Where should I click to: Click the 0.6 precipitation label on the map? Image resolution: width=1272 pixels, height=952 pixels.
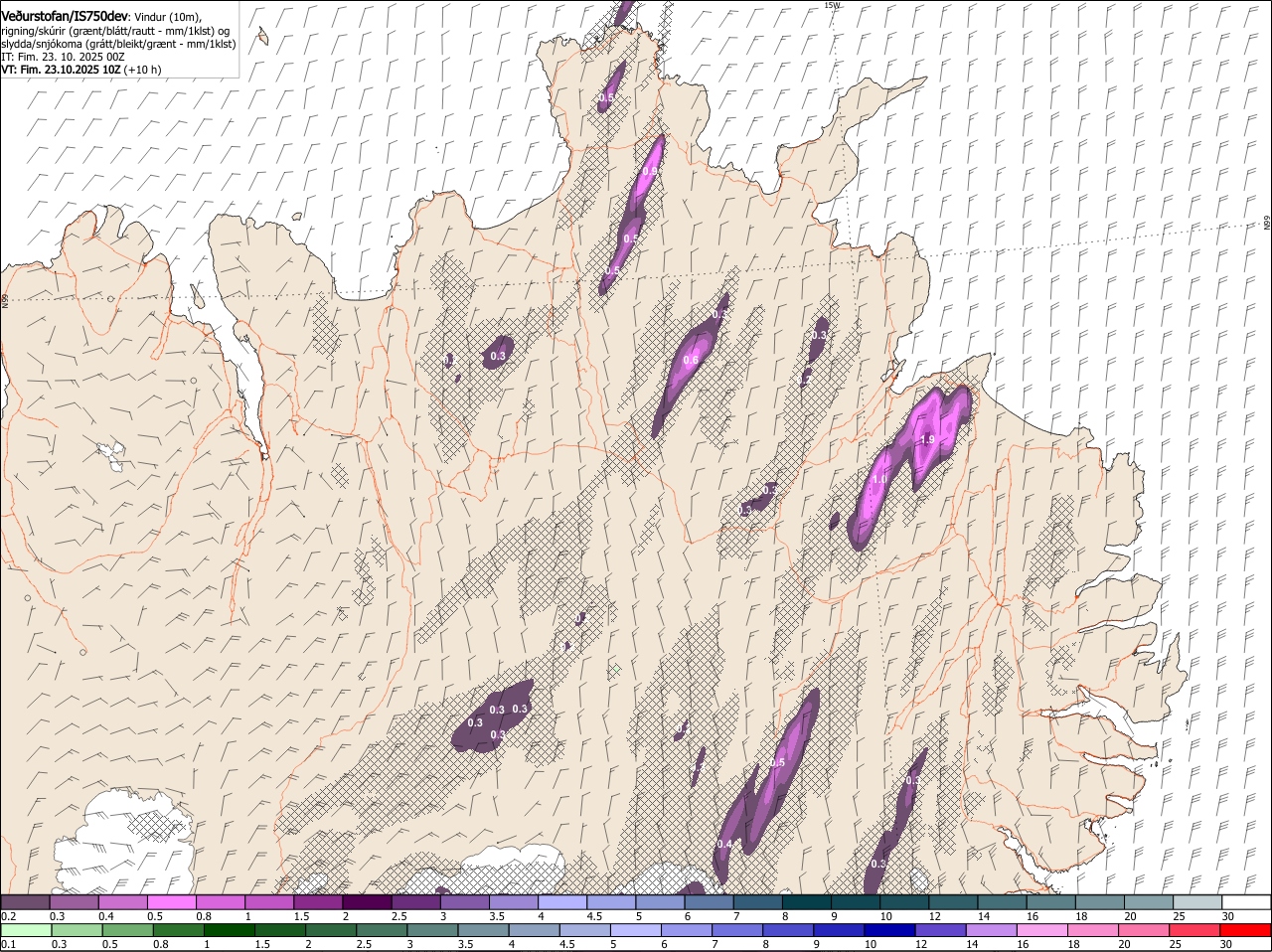pyautogui.click(x=691, y=360)
